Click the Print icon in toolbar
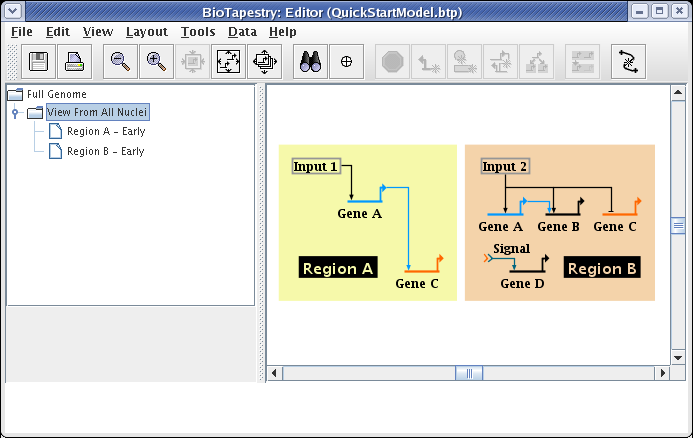This screenshot has width=693, height=438. pos(75,62)
